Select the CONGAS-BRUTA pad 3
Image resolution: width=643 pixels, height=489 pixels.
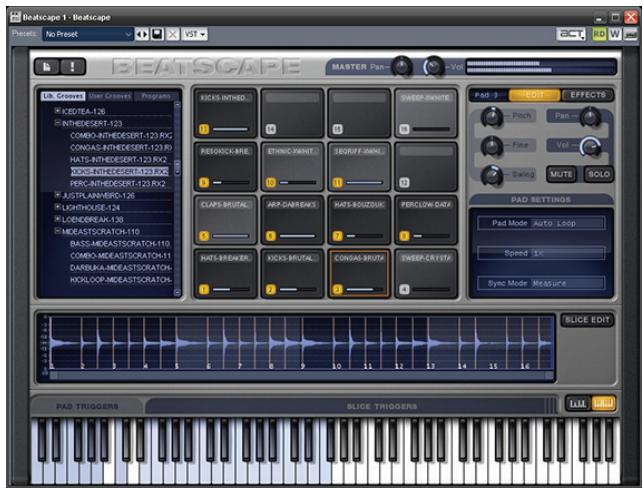click(359, 273)
